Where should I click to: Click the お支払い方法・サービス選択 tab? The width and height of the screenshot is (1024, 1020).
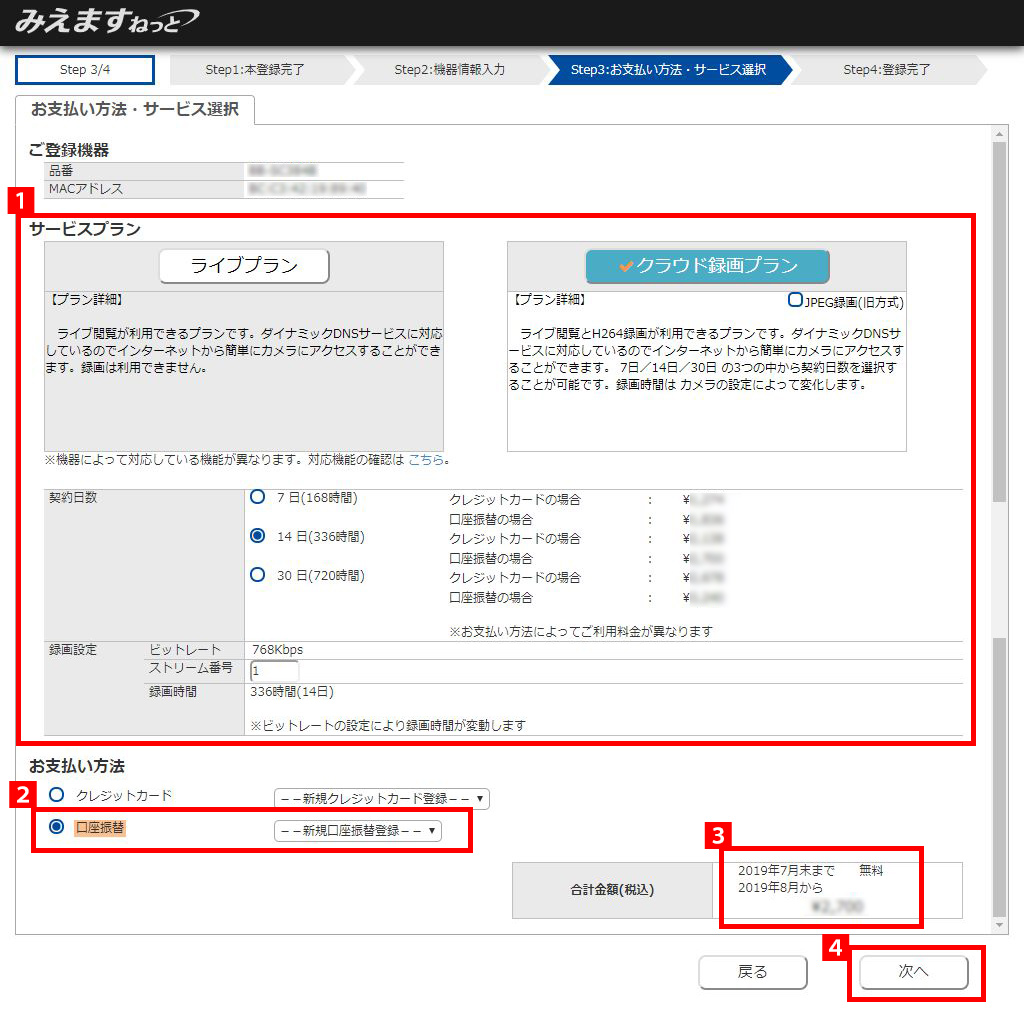(x=135, y=109)
